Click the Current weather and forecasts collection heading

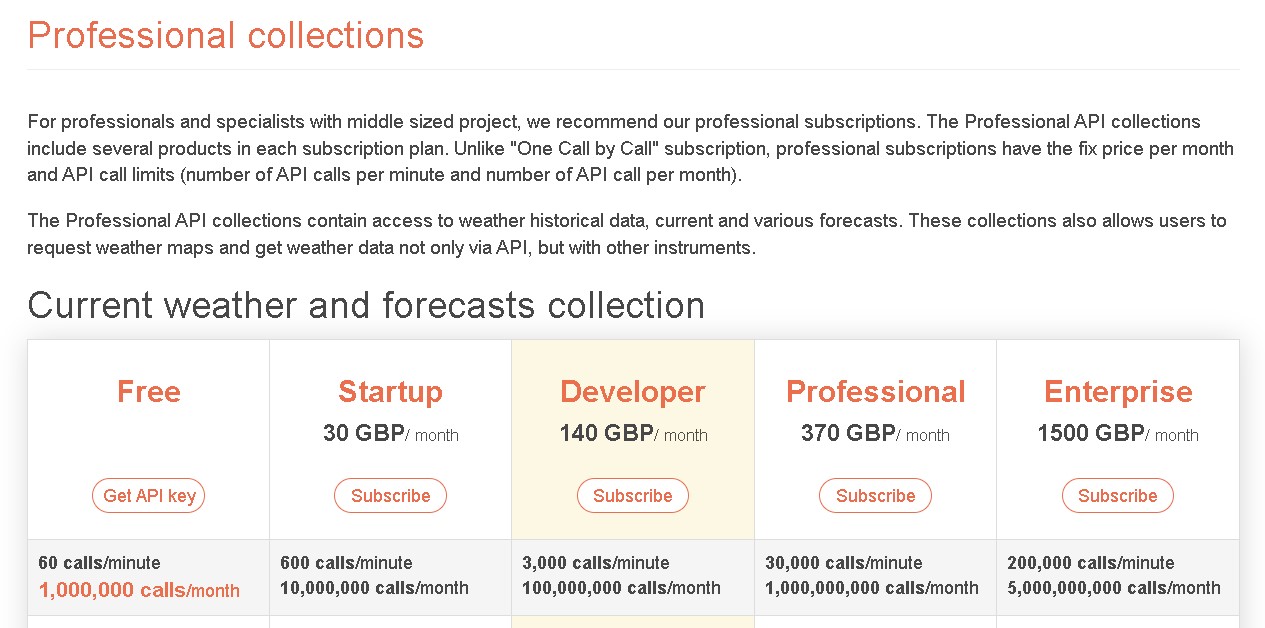pyautogui.click(x=366, y=305)
